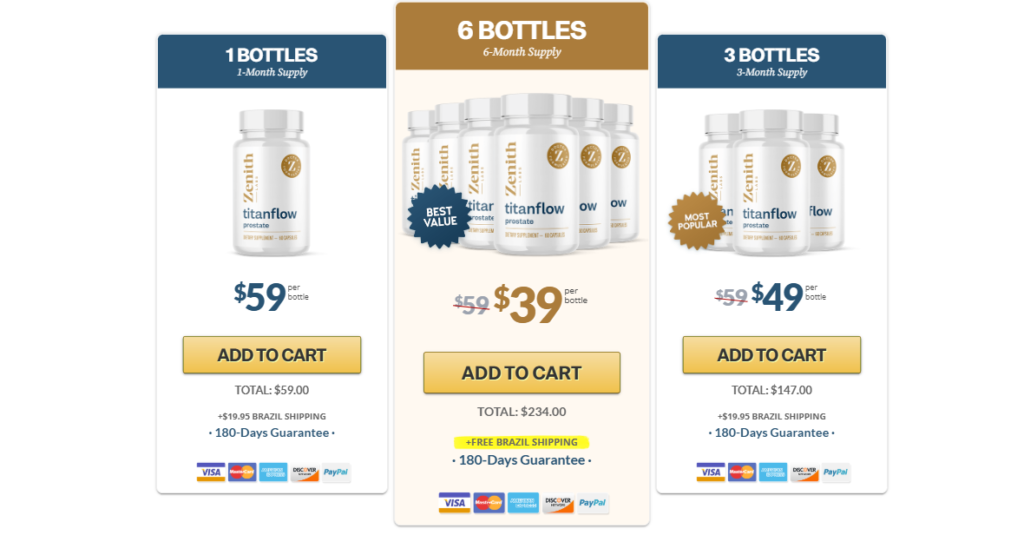
Task: Select American Express icon in 3 Bottles card
Action: (773, 472)
